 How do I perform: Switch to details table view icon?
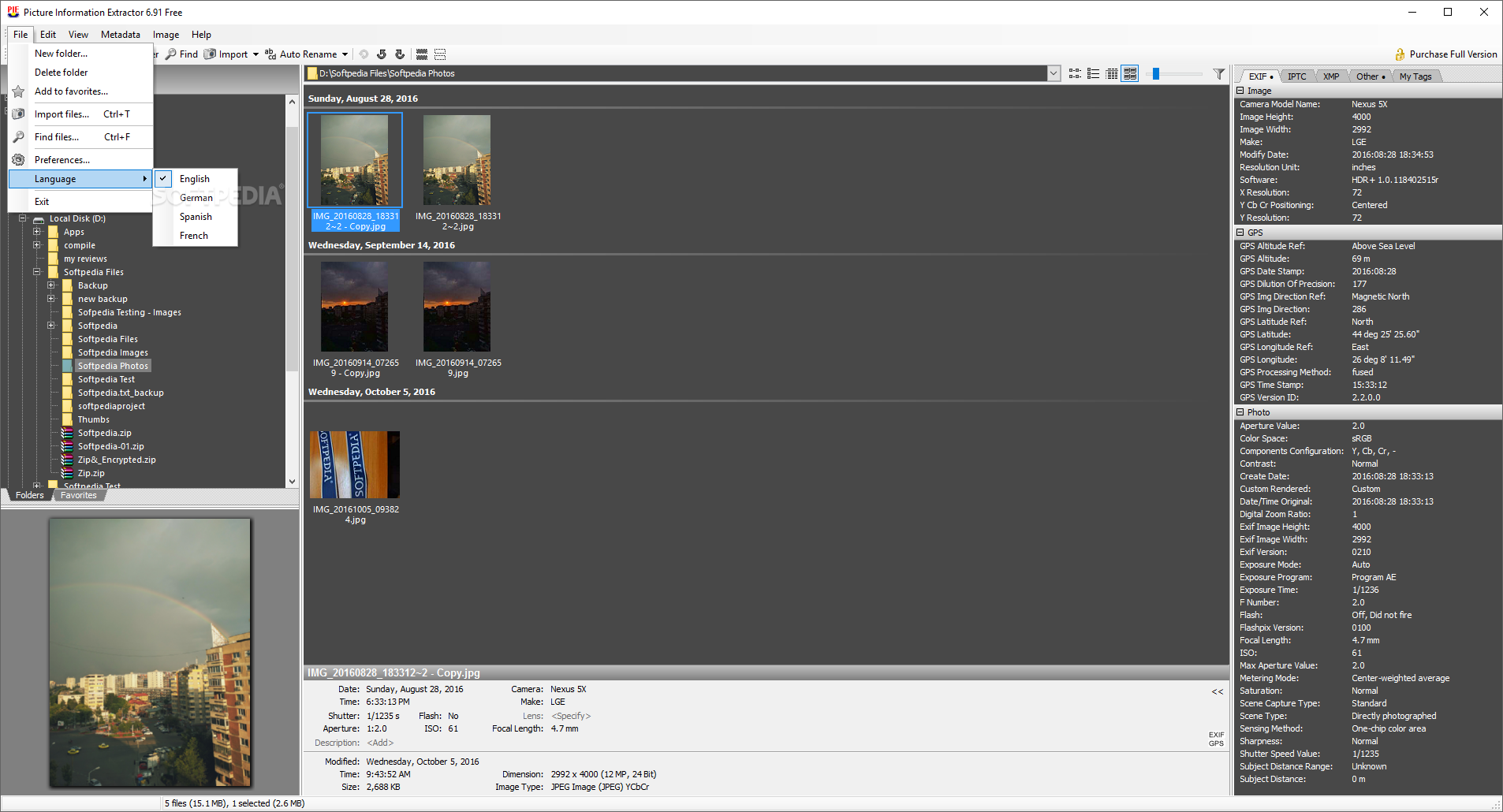(1112, 73)
